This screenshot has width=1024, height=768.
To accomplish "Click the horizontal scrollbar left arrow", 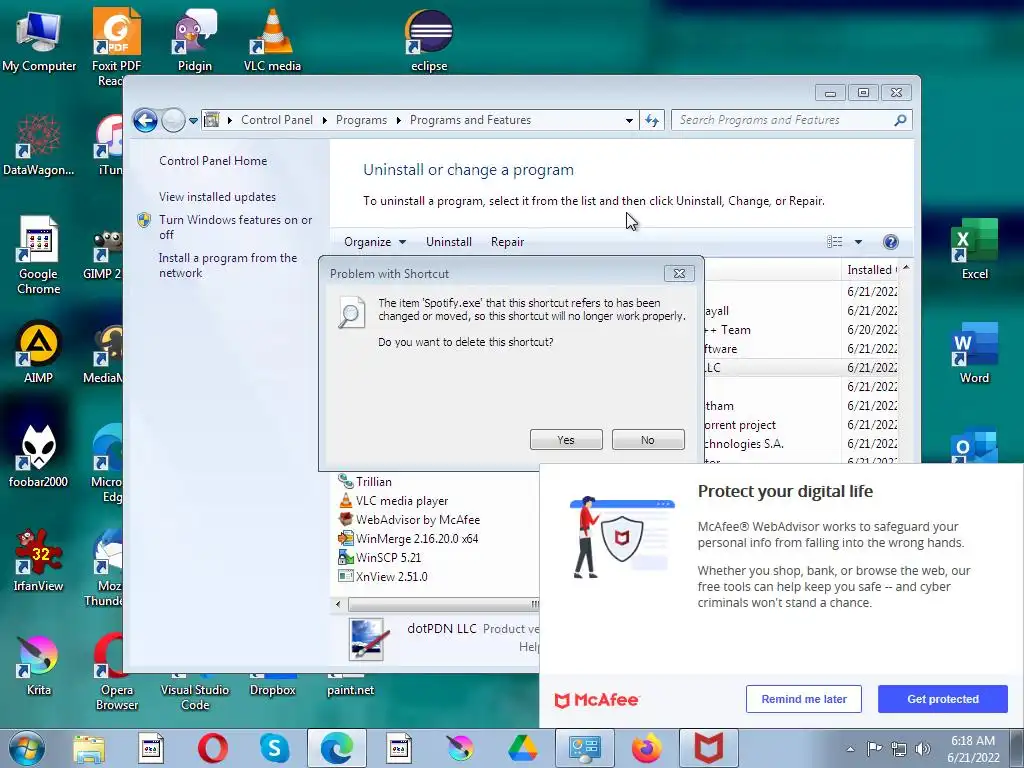I will pos(338,604).
